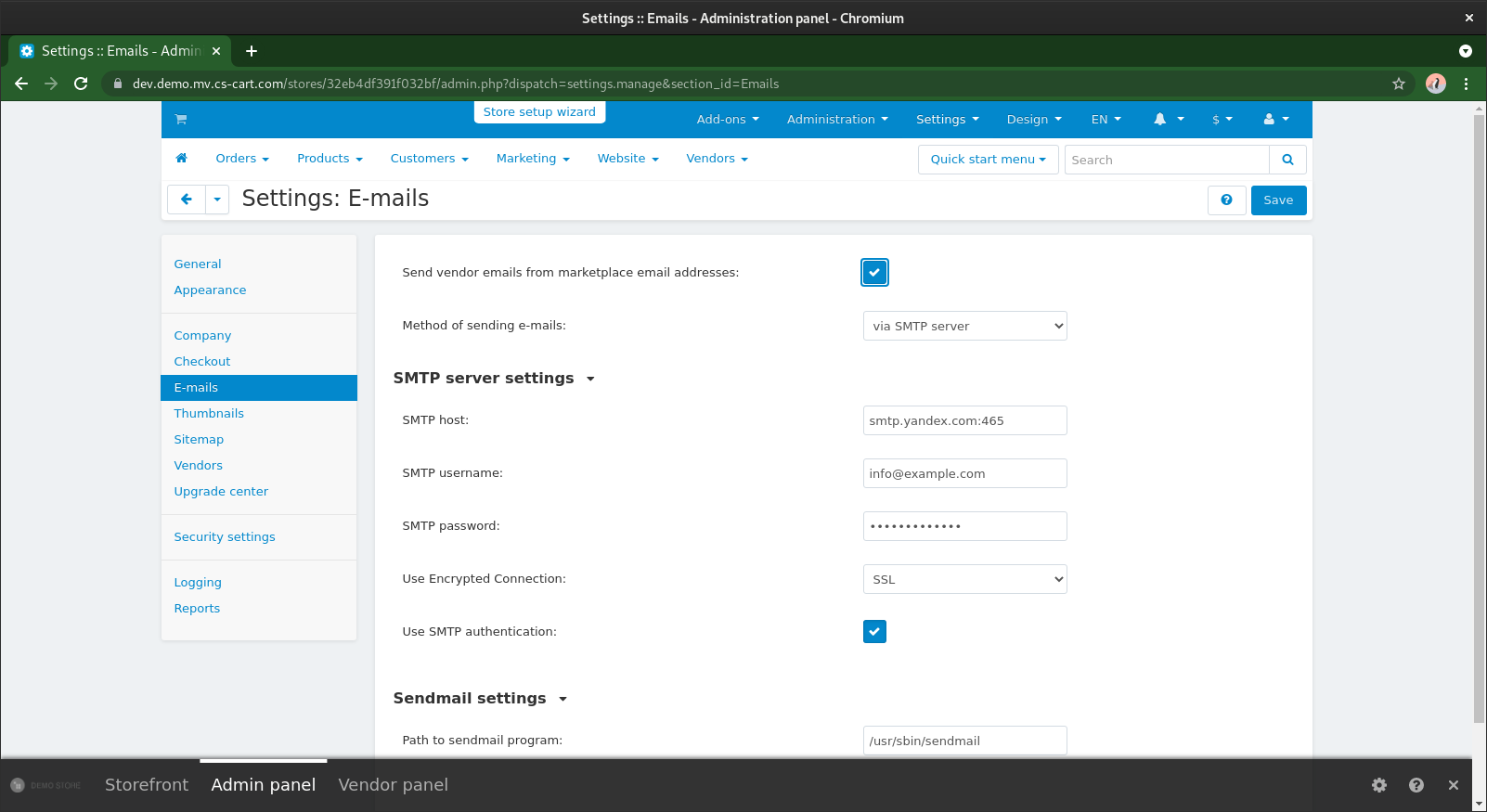Bookmark this page with the star icon

click(1399, 84)
